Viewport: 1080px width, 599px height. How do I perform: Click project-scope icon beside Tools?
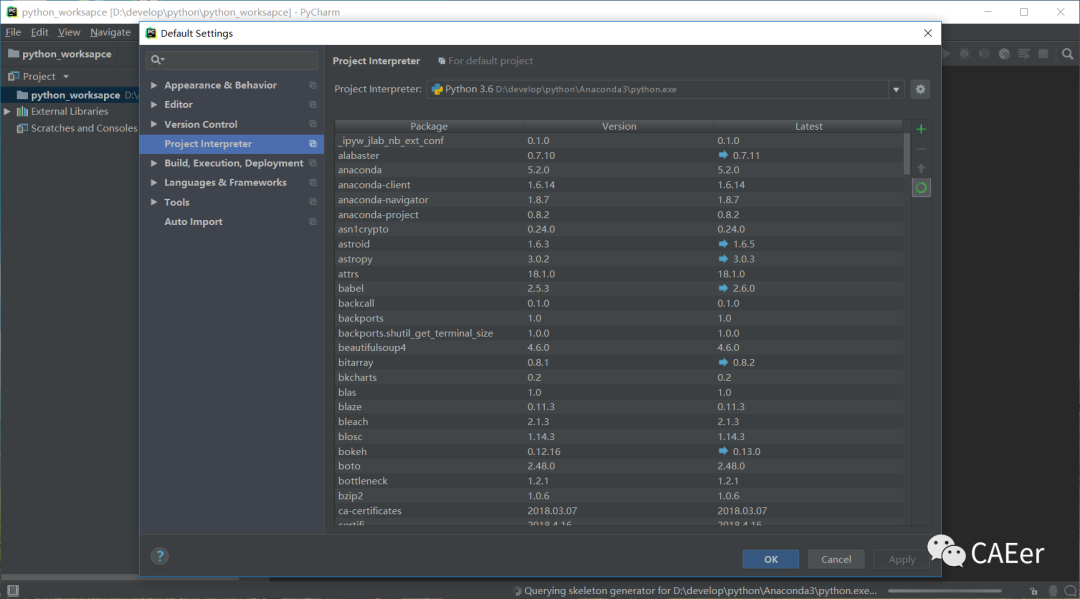(x=313, y=202)
